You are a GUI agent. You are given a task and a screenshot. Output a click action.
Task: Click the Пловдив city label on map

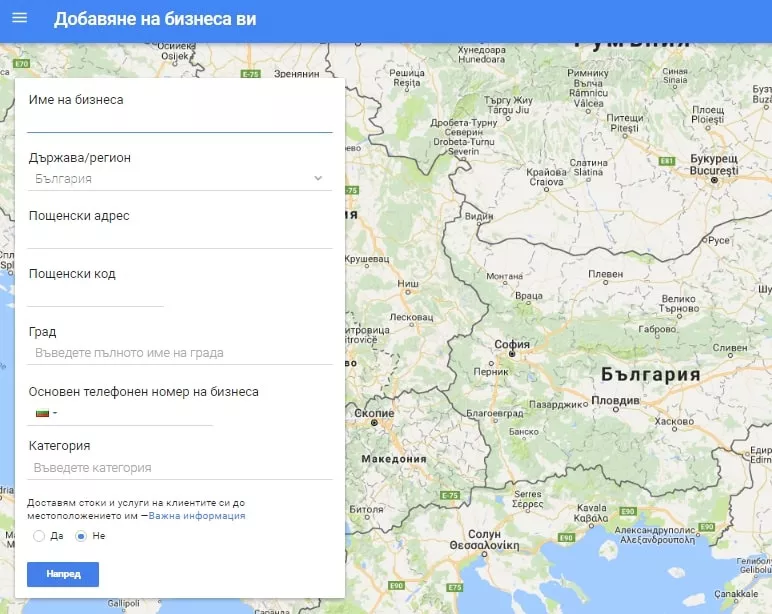tap(615, 400)
